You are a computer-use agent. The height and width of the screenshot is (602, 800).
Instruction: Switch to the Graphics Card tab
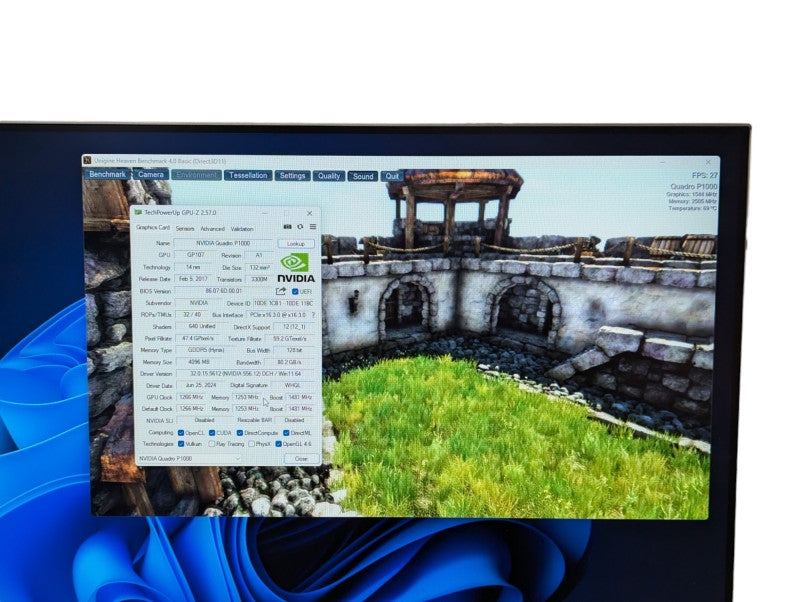(x=153, y=228)
